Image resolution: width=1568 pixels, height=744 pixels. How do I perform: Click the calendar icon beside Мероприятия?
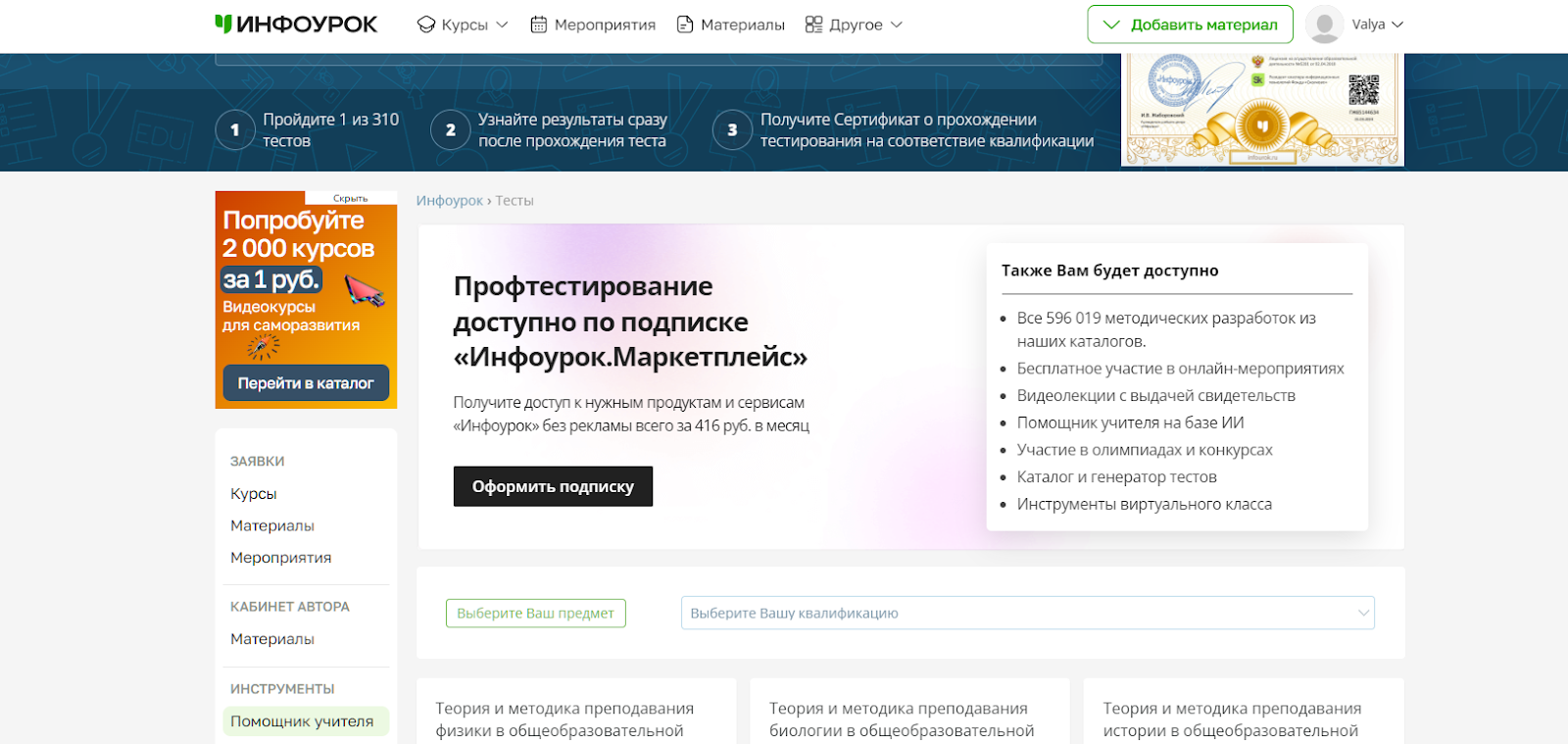click(x=538, y=25)
